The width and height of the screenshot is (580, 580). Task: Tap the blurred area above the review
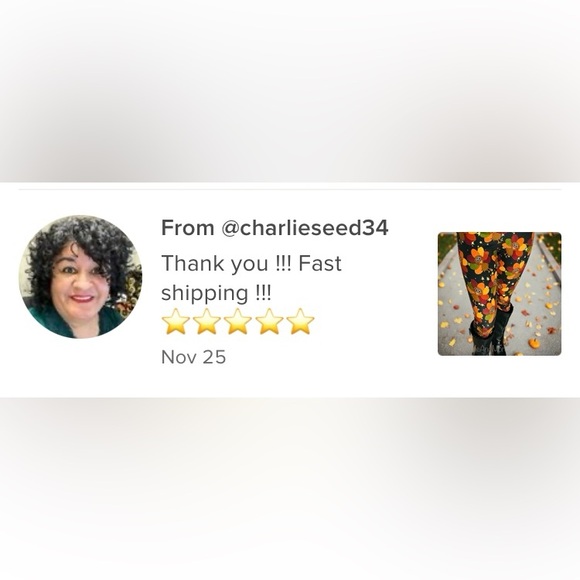click(290, 91)
